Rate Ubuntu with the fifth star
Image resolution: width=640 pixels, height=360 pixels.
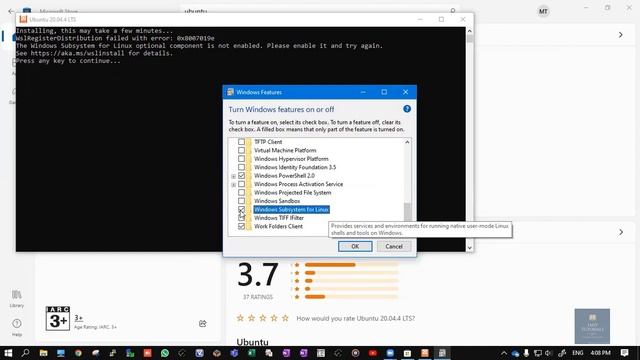(x=285, y=318)
